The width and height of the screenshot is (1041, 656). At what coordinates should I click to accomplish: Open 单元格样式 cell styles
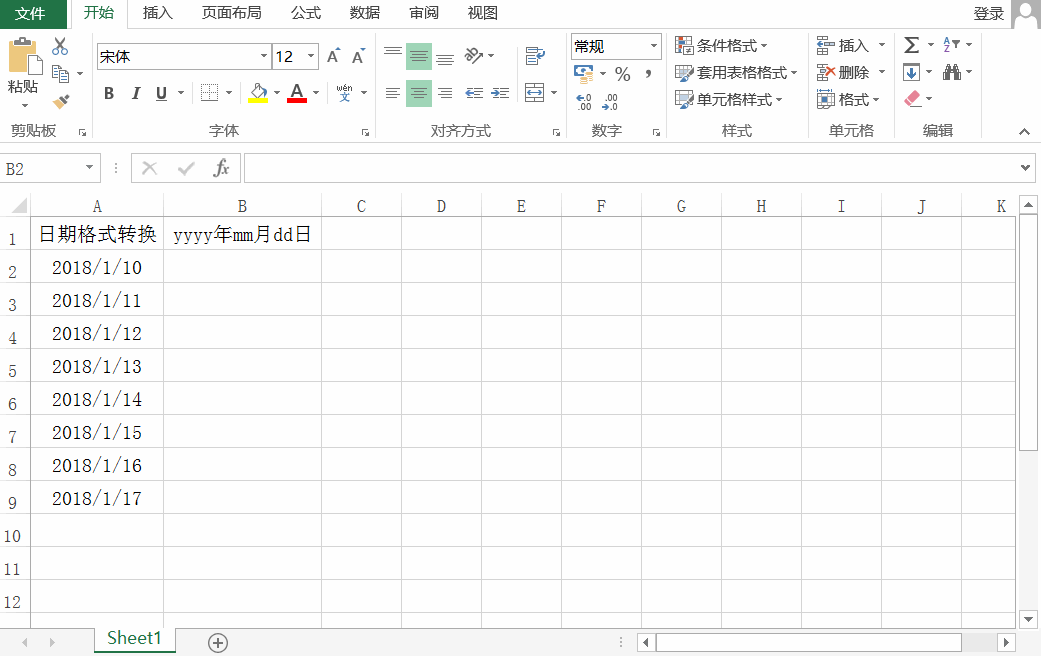tap(728, 100)
